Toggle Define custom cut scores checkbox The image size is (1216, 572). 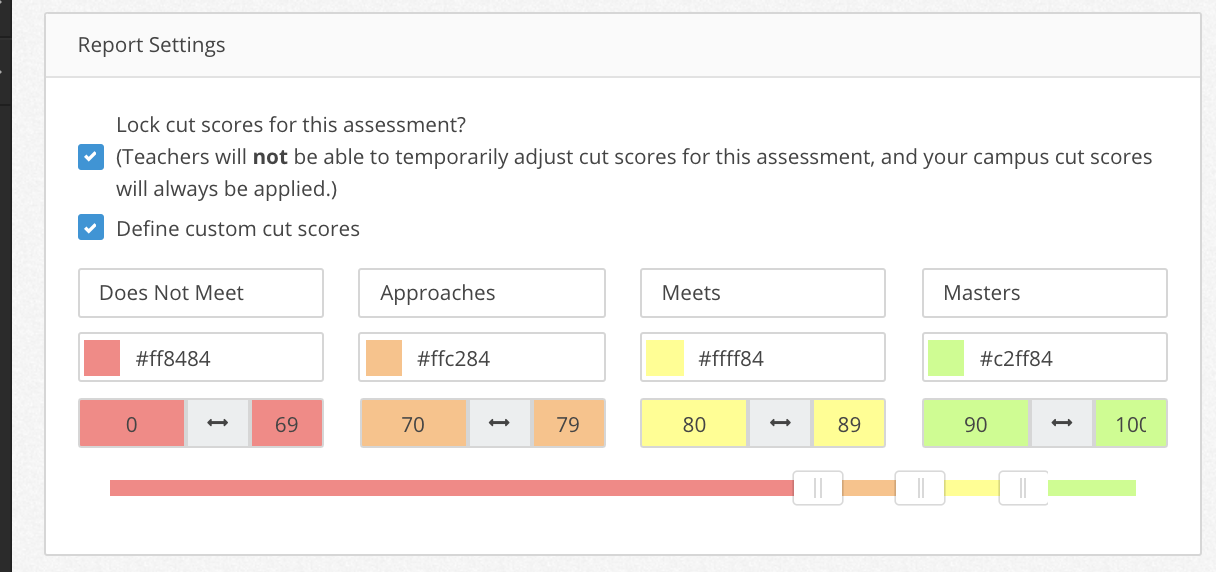[x=91, y=229]
